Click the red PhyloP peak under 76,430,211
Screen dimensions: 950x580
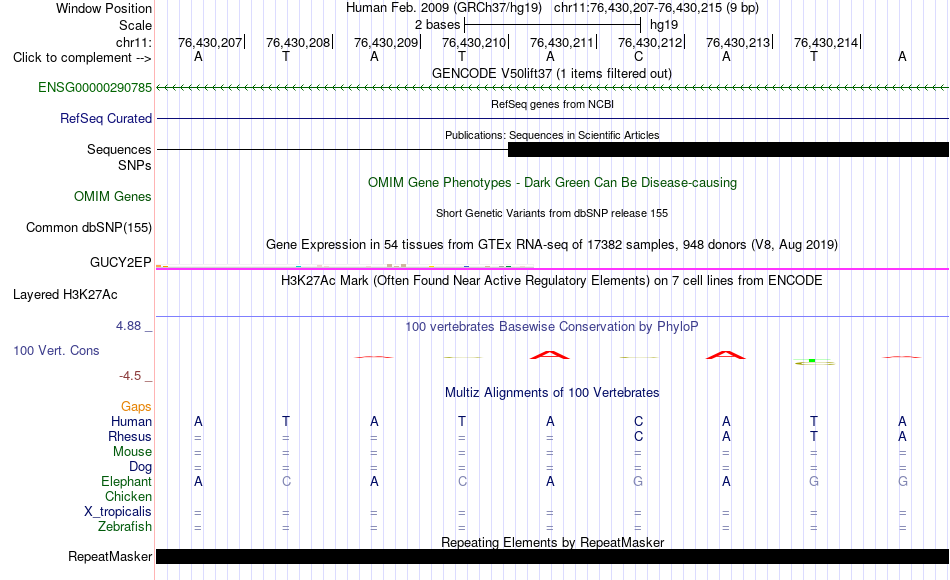[x=550, y=355]
